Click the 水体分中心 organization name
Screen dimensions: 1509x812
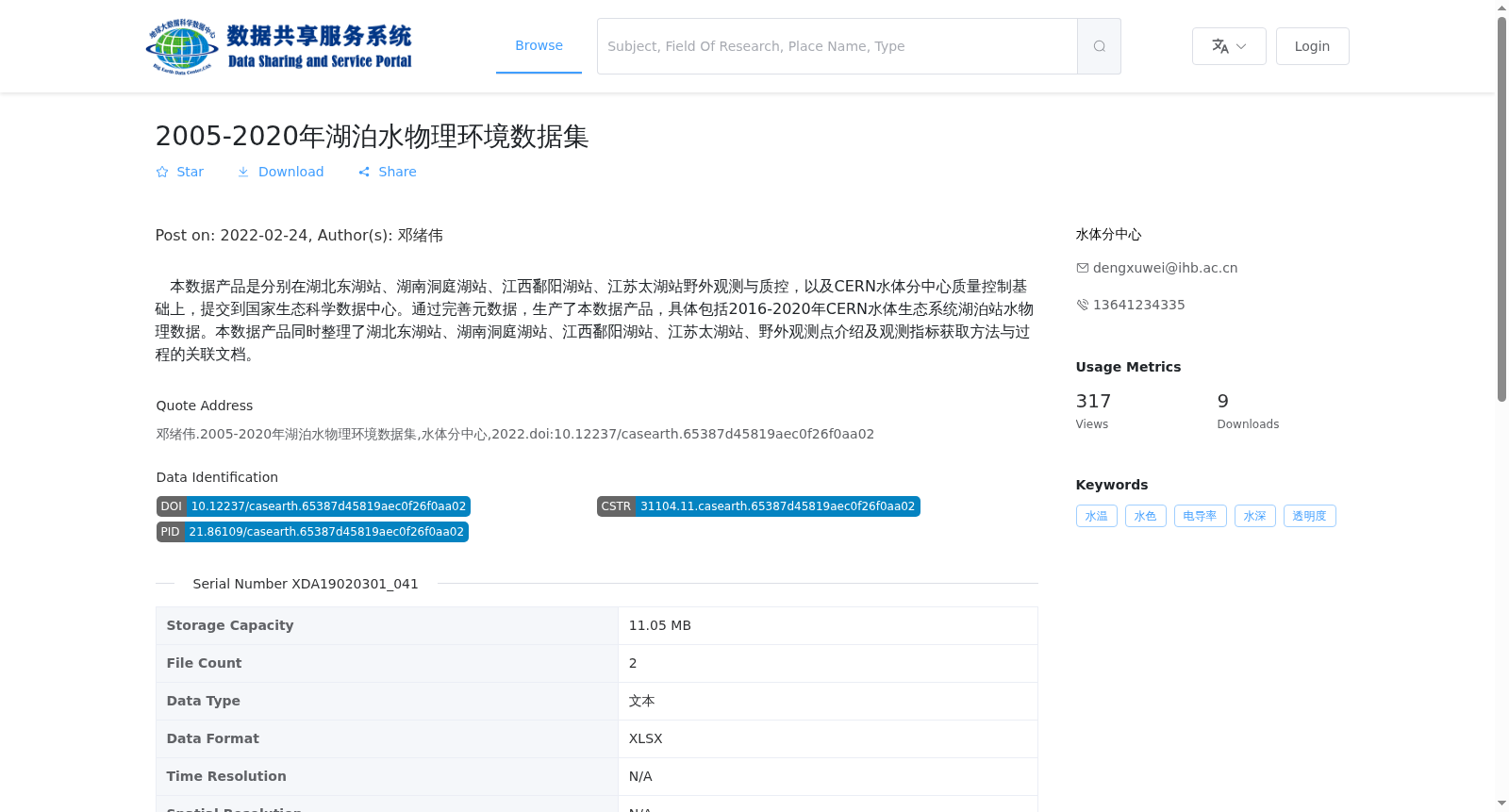coord(1108,235)
